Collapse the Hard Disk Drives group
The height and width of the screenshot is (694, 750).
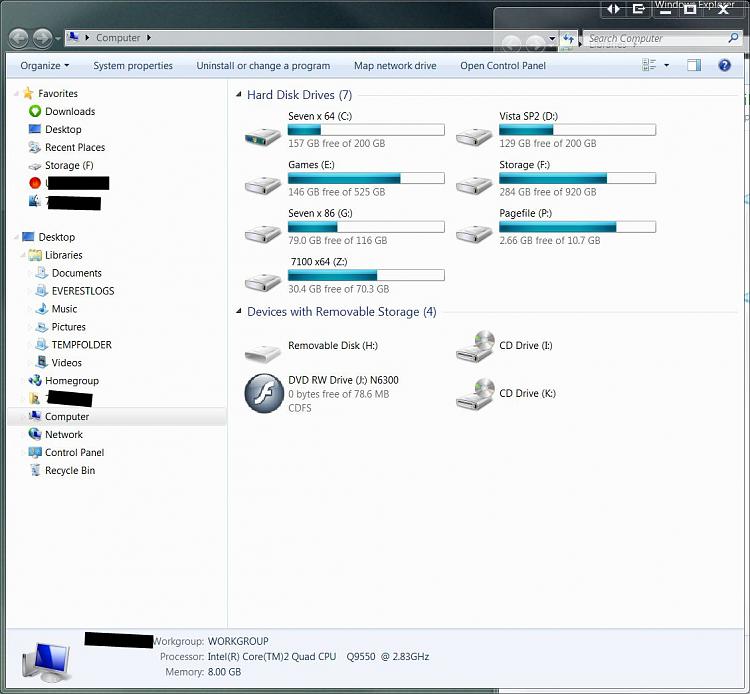tap(239, 95)
